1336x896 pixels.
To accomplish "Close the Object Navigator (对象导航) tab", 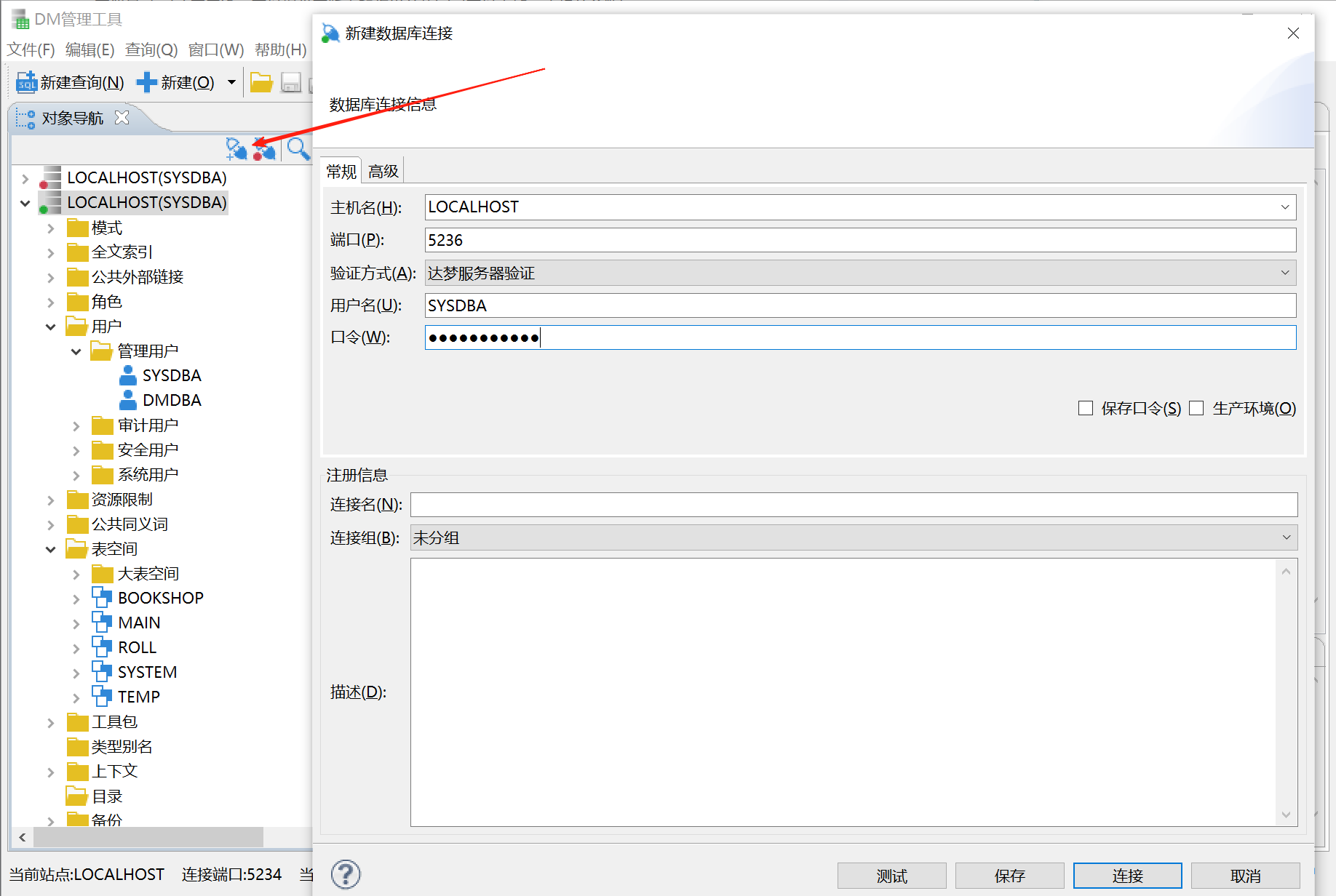I will 122,117.
